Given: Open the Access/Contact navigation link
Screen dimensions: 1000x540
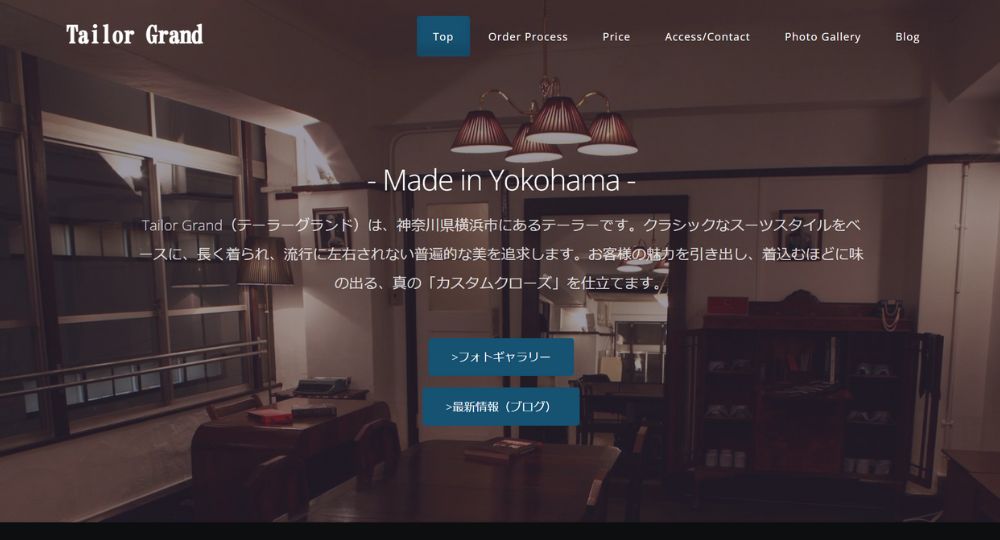Looking at the screenshot, I should tap(707, 36).
